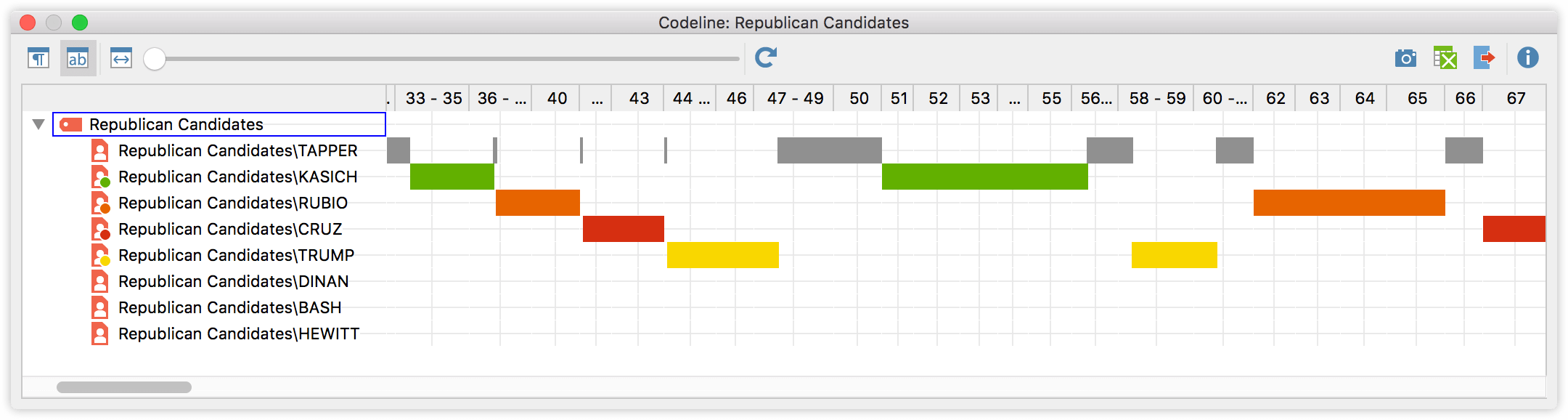Click the Excel export icon
The height and width of the screenshot is (420, 1568).
pos(1445,58)
